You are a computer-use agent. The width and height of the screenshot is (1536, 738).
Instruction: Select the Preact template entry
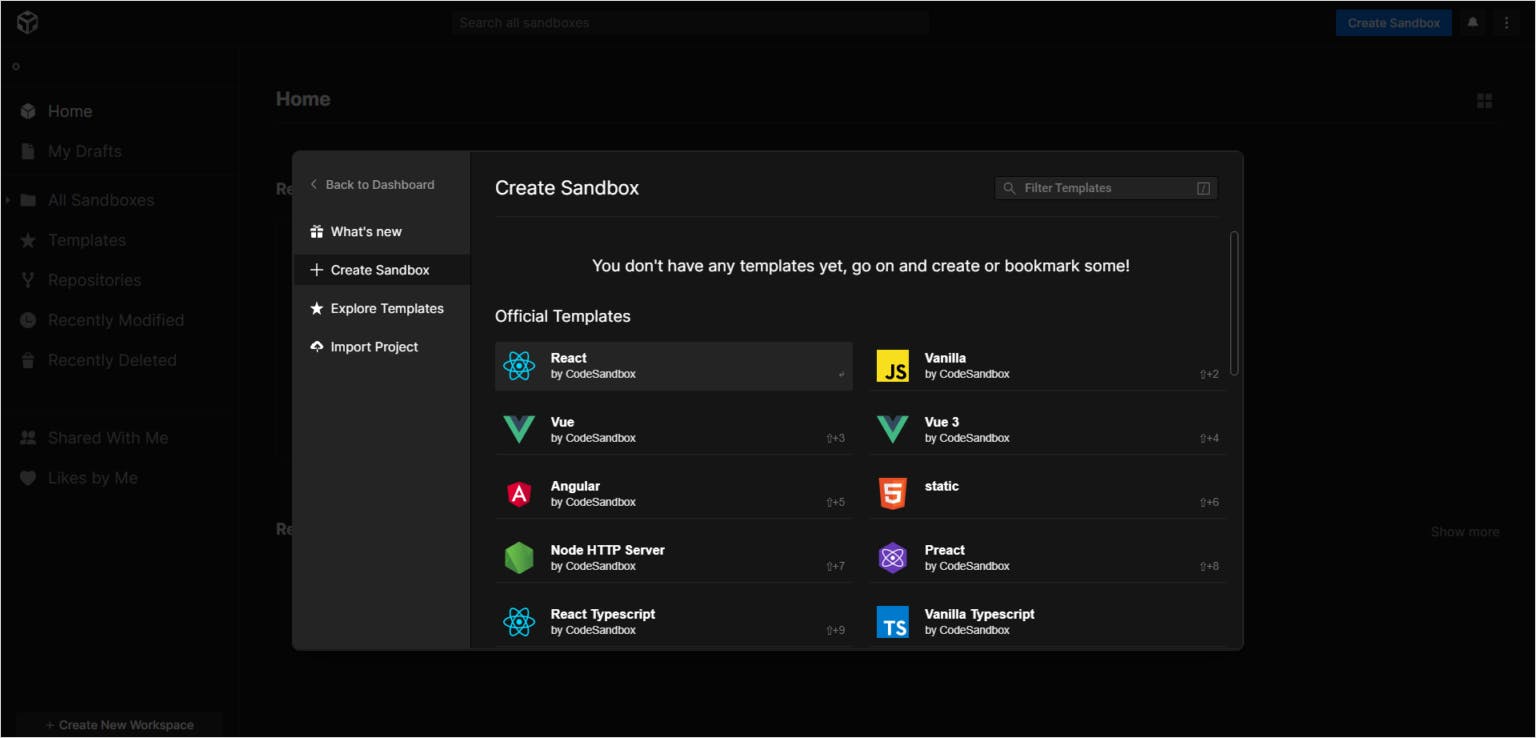click(1048, 558)
